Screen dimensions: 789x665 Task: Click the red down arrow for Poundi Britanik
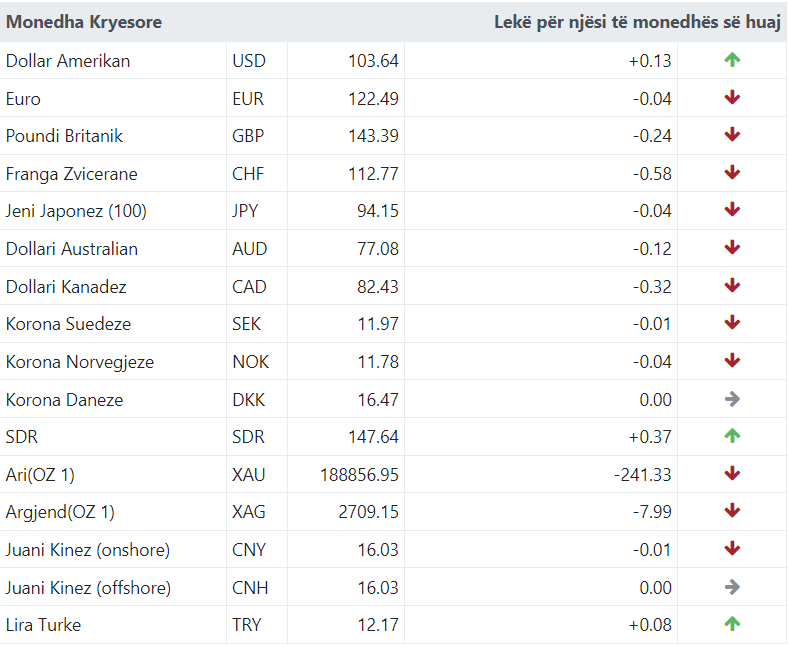pos(732,135)
